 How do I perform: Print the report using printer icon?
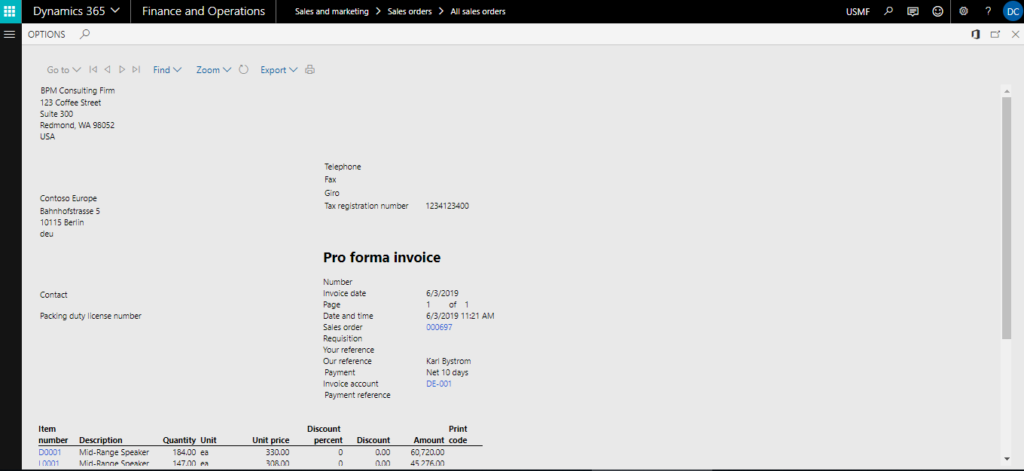[x=310, y=69]
